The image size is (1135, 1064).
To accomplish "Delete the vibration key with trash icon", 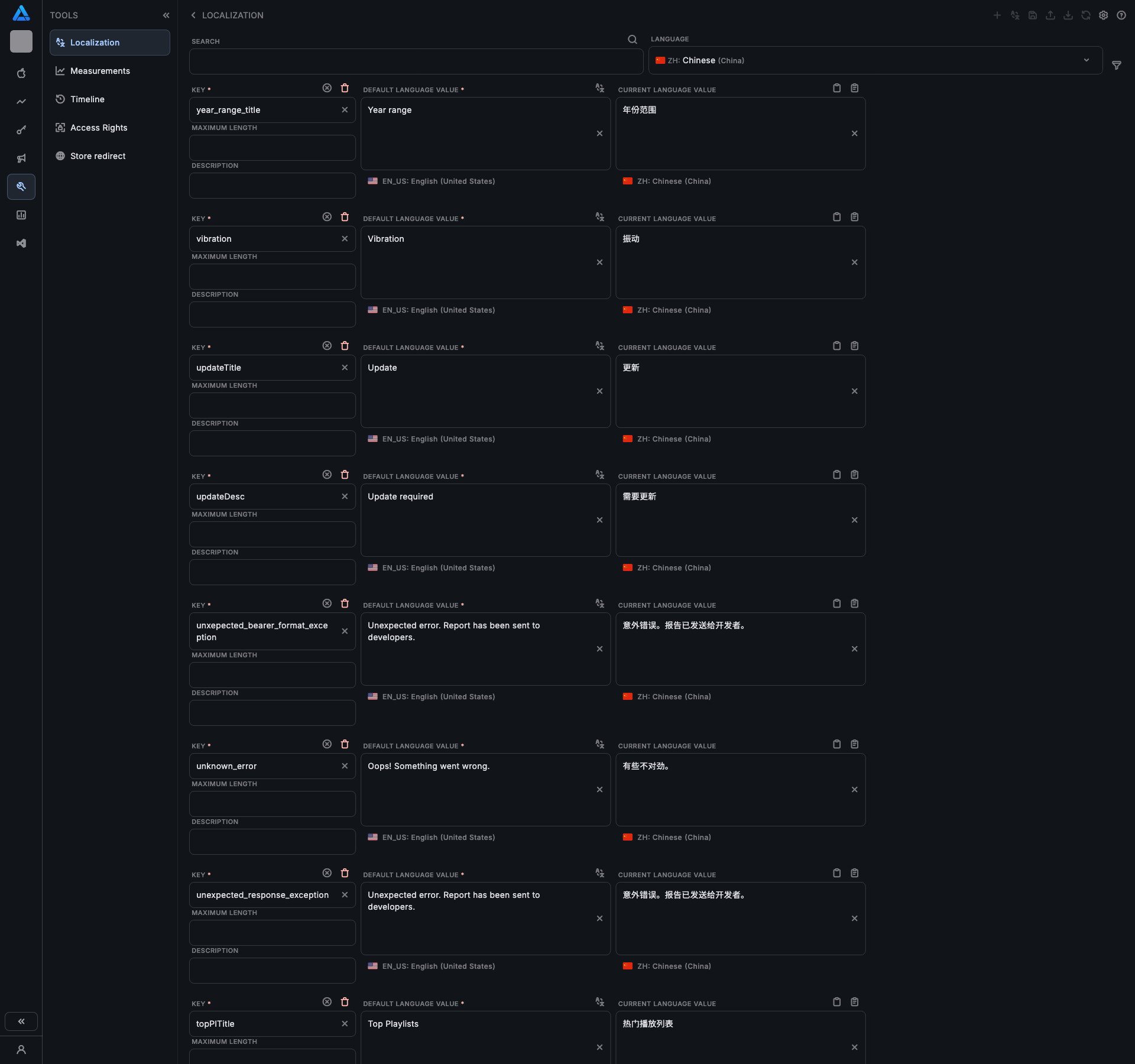I will tap(345, 217).
